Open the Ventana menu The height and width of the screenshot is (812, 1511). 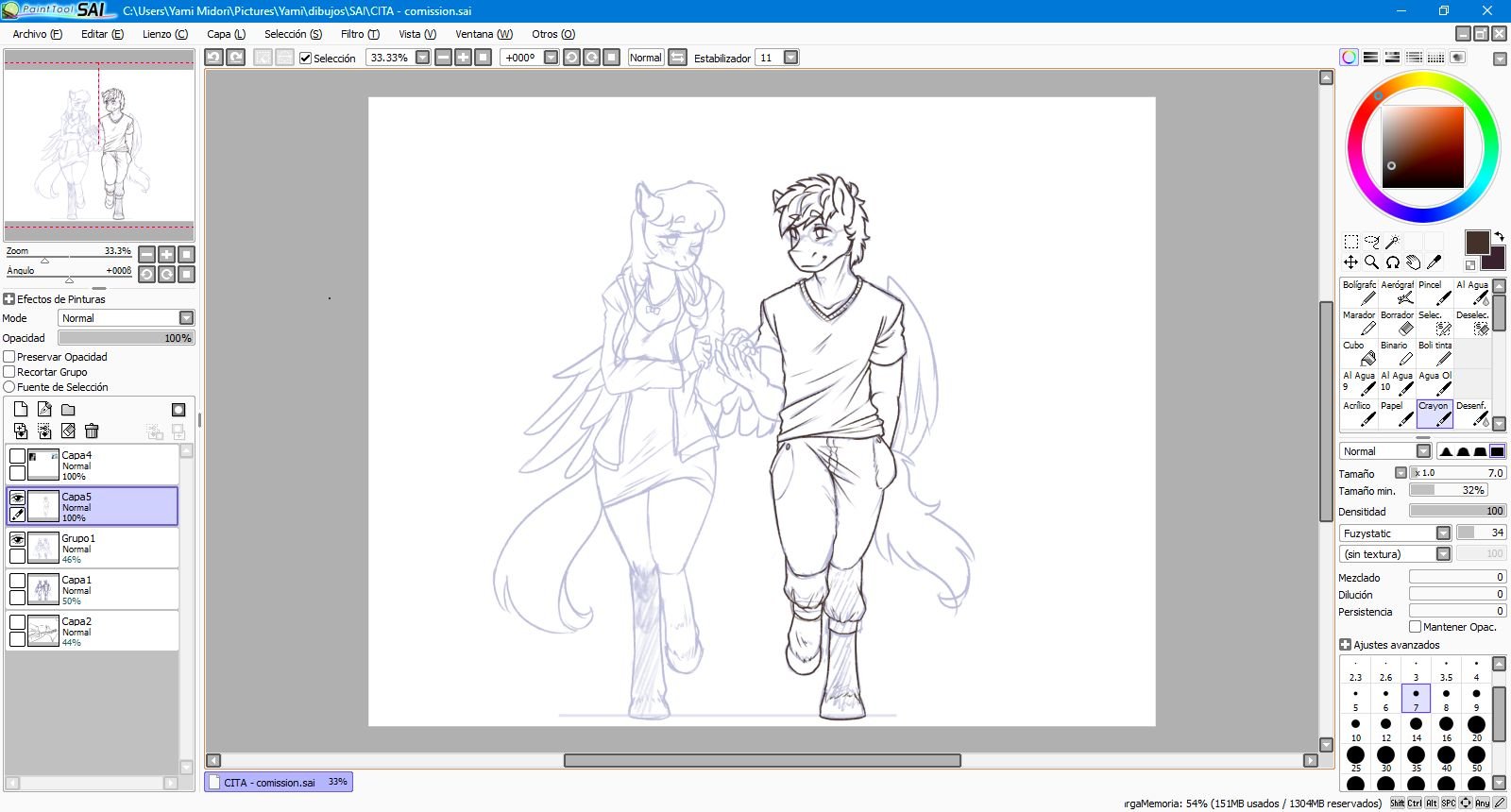click(484, 34)
